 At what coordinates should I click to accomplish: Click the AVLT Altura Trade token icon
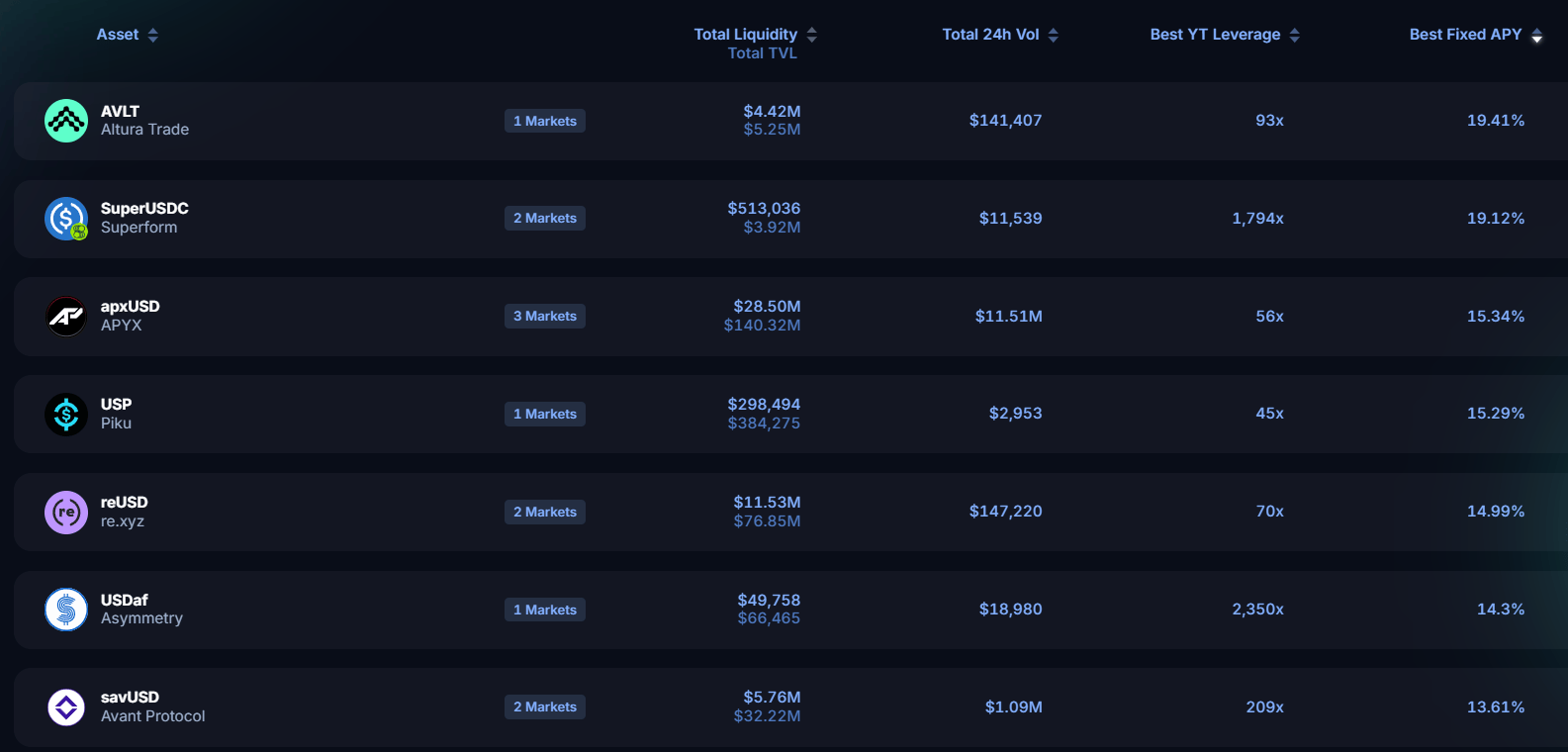pos(66,121)
